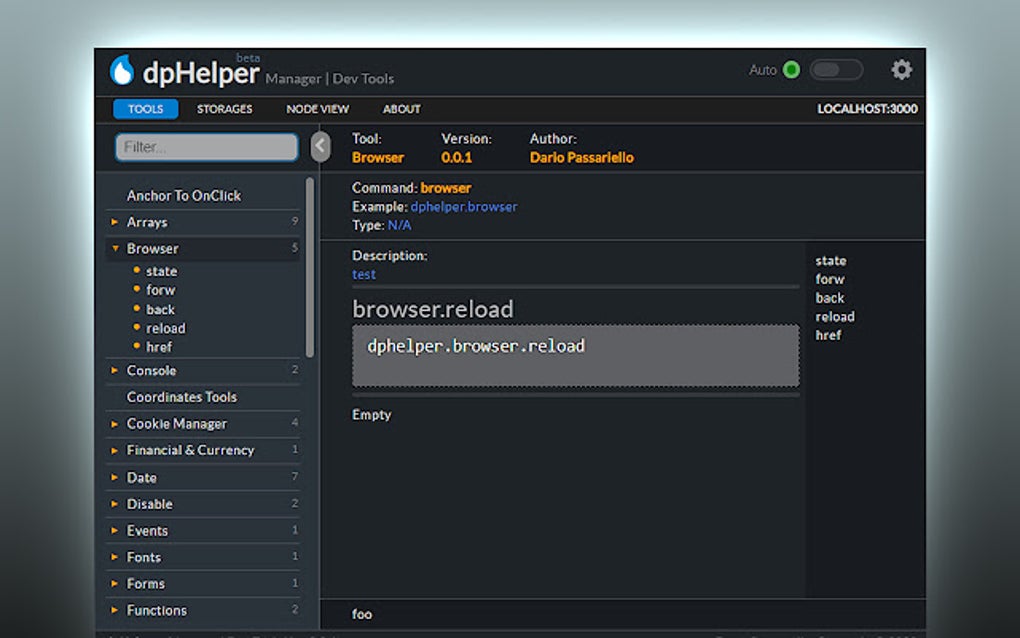Click the bullet icon next to "href"
This screenshot has height=638, width=1020.
137,346
